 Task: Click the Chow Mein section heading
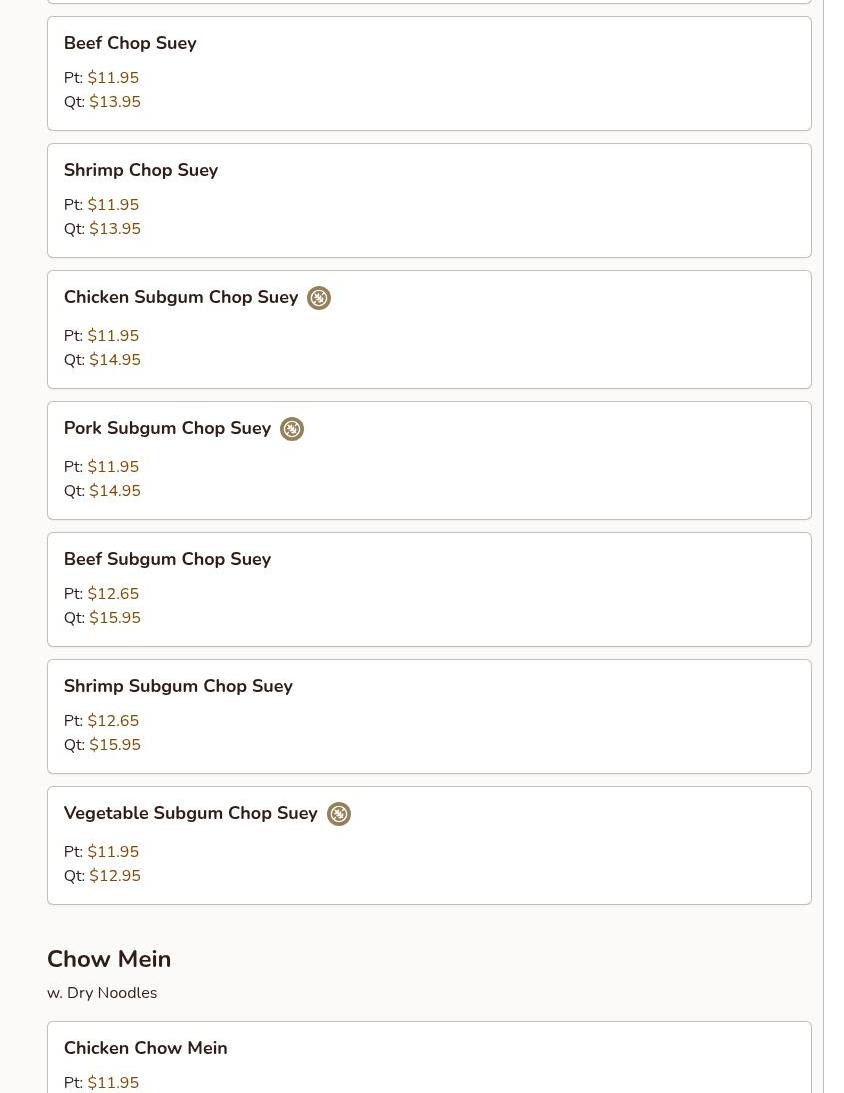coord(109,959)
